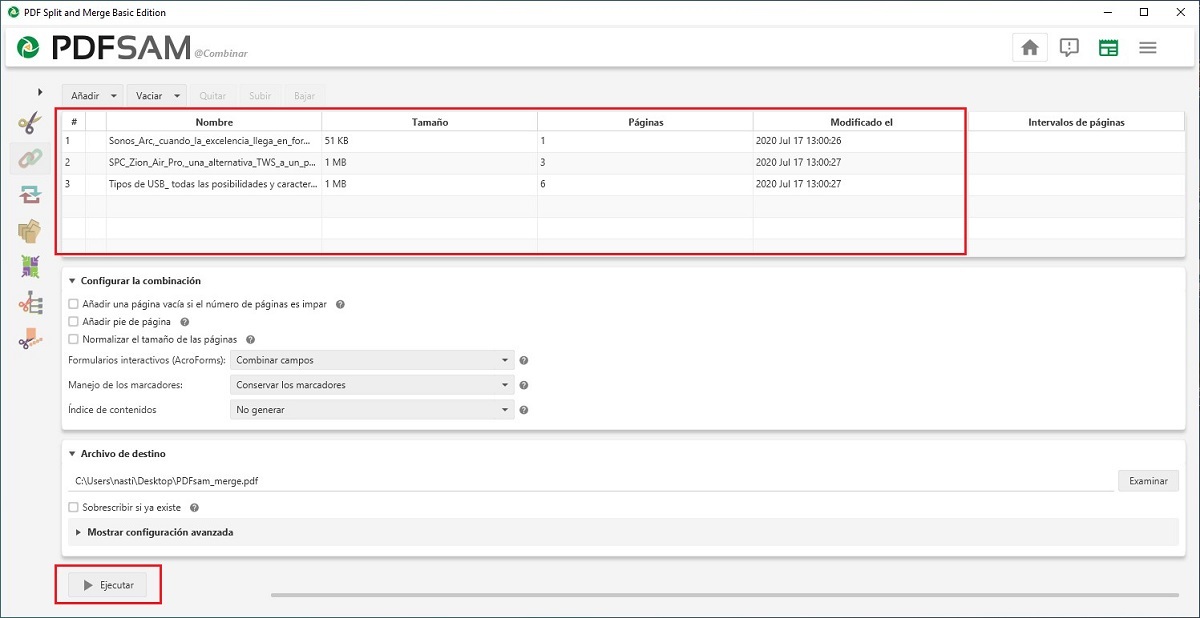This screenshot has width=1200, height=618.
Task: Click the Quitar button
Action: [x=212, y=96]
